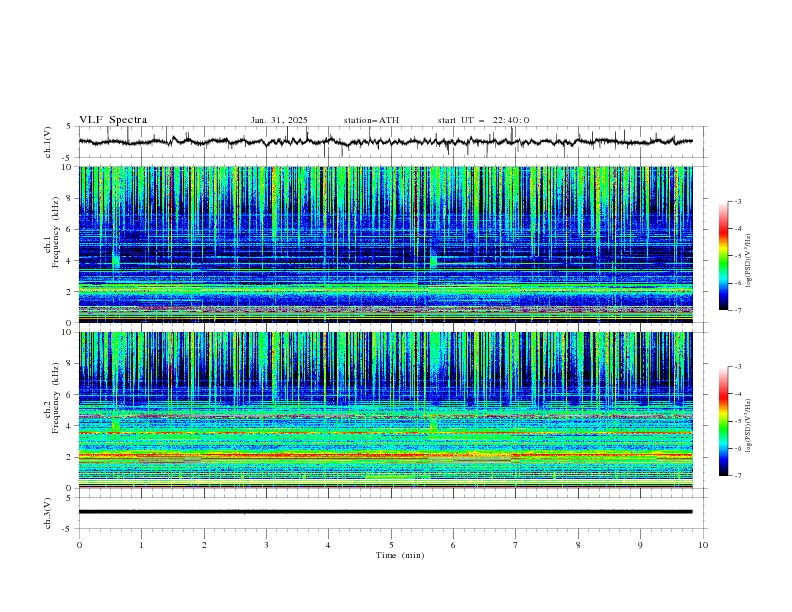Screen dimensions: 792x612
Task: Click the "ch.1(V)" axis label
Action: tap(48, 142)
